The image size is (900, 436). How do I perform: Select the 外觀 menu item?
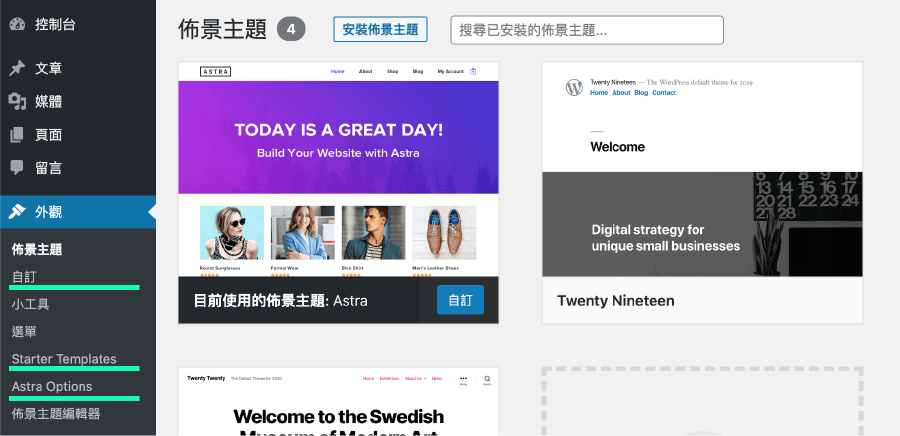tap(78, 212)
